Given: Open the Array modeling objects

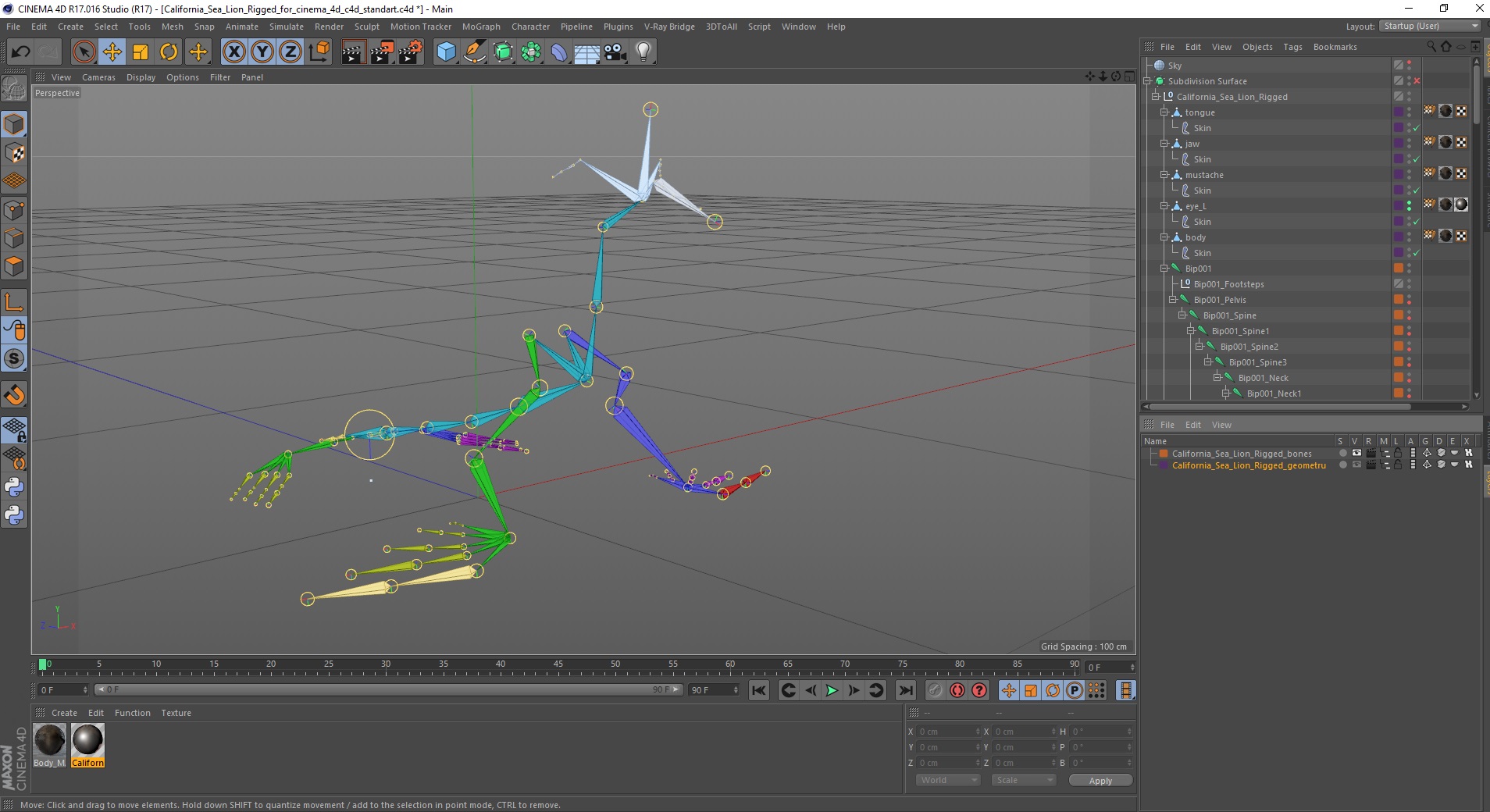Looking at the screenshot, I should pos(531,52).
